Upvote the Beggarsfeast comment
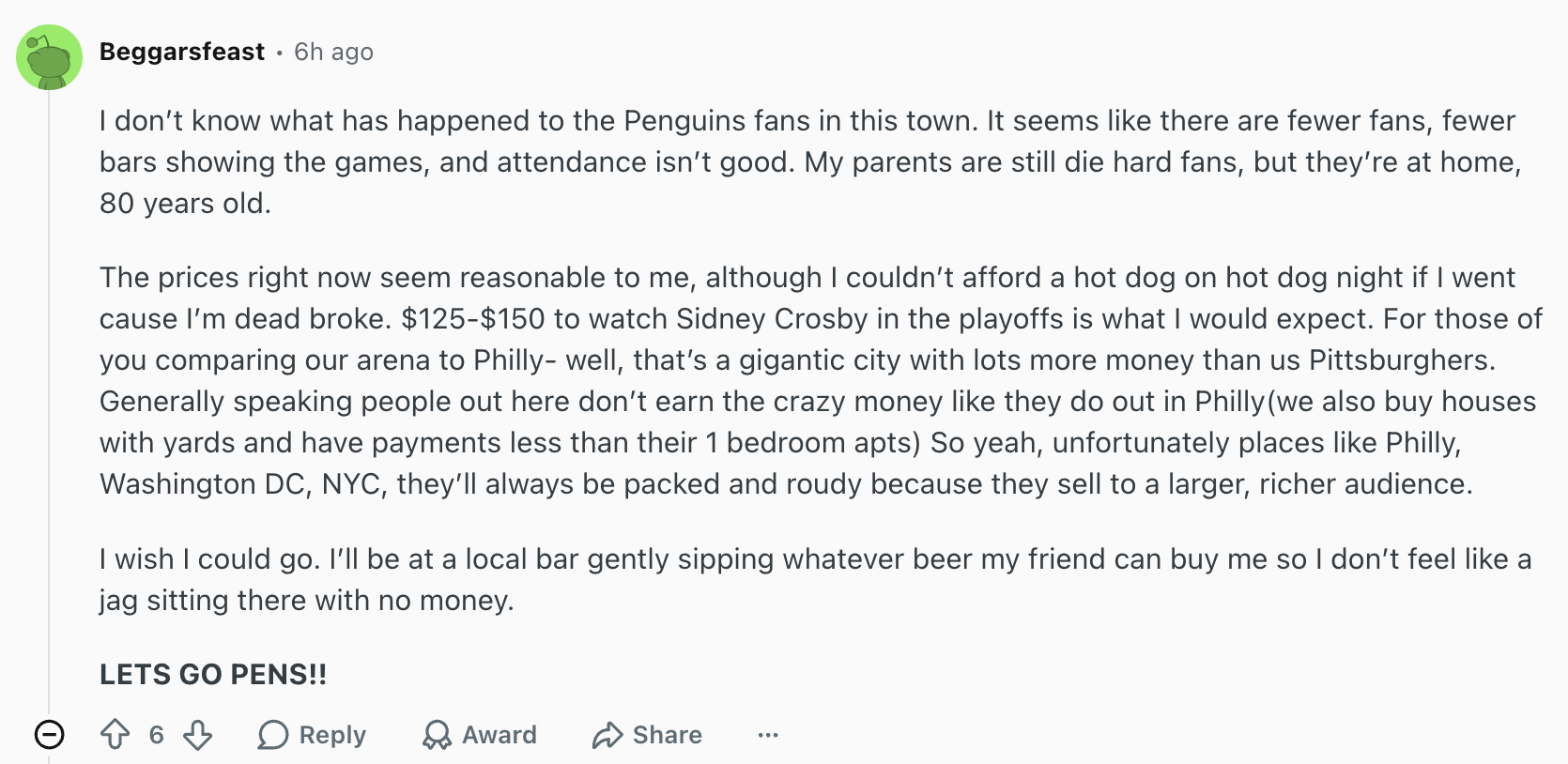1568x764 pixels. (115, 734)
